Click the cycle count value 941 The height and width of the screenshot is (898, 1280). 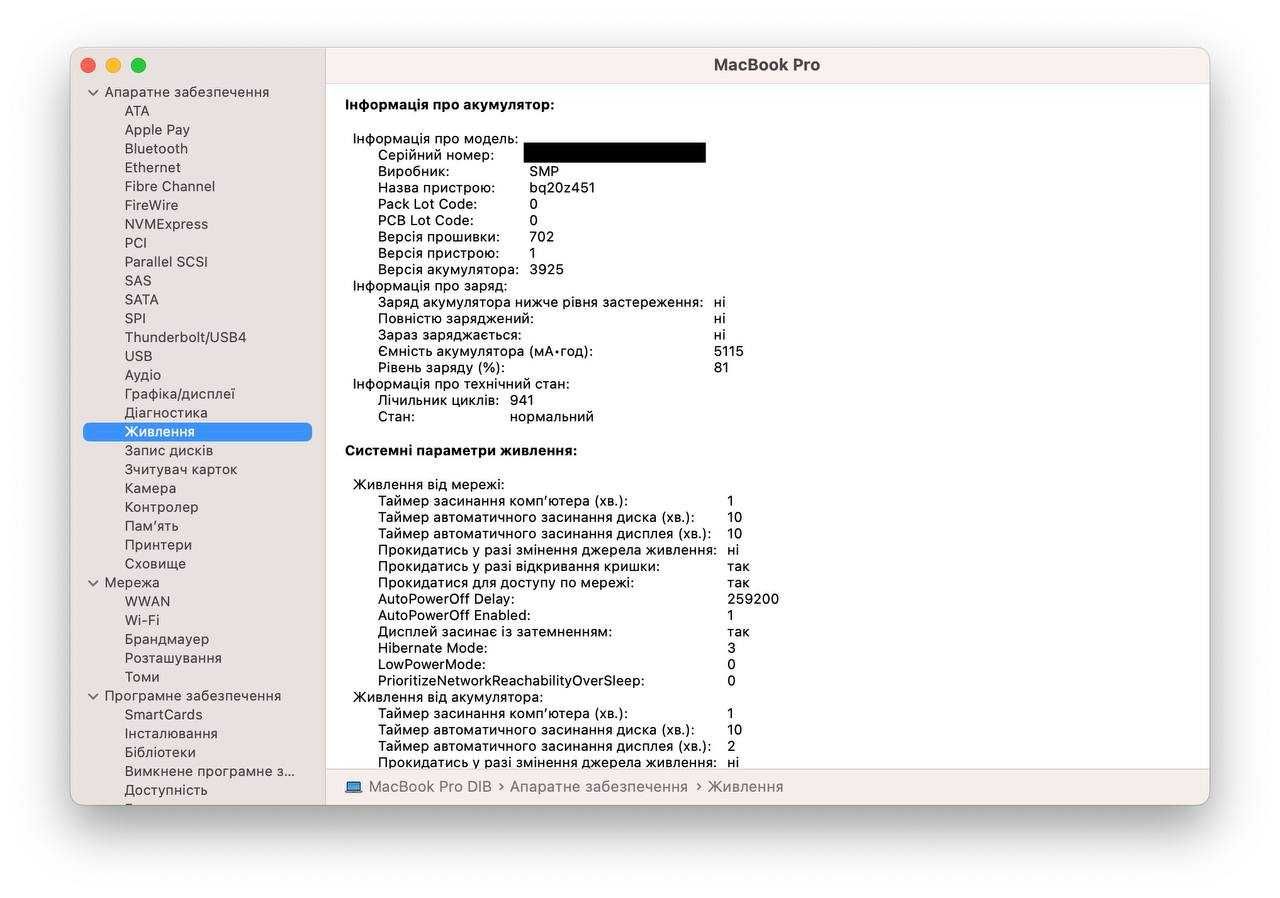pyautogui.click(x=522, y=400)
